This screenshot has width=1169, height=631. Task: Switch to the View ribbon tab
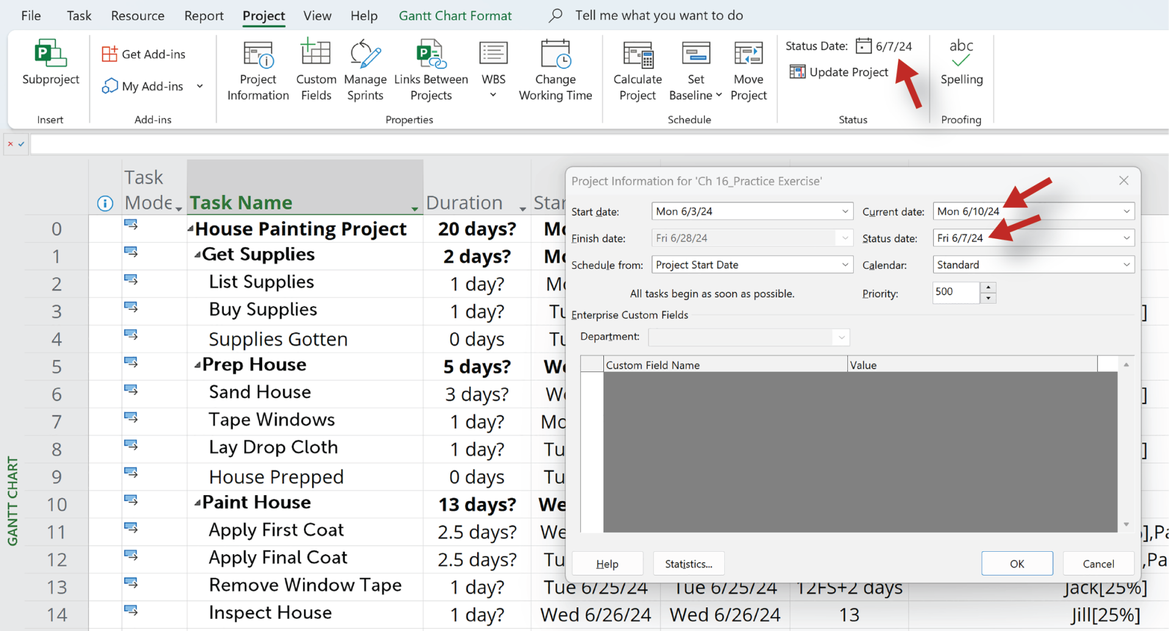coord(318,16)
